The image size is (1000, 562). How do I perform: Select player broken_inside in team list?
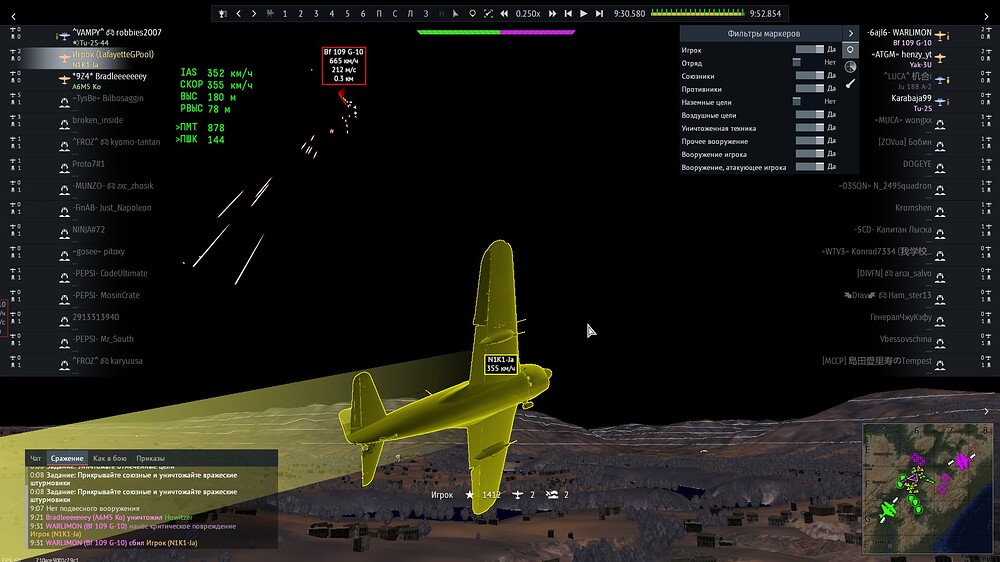(98, 120)
